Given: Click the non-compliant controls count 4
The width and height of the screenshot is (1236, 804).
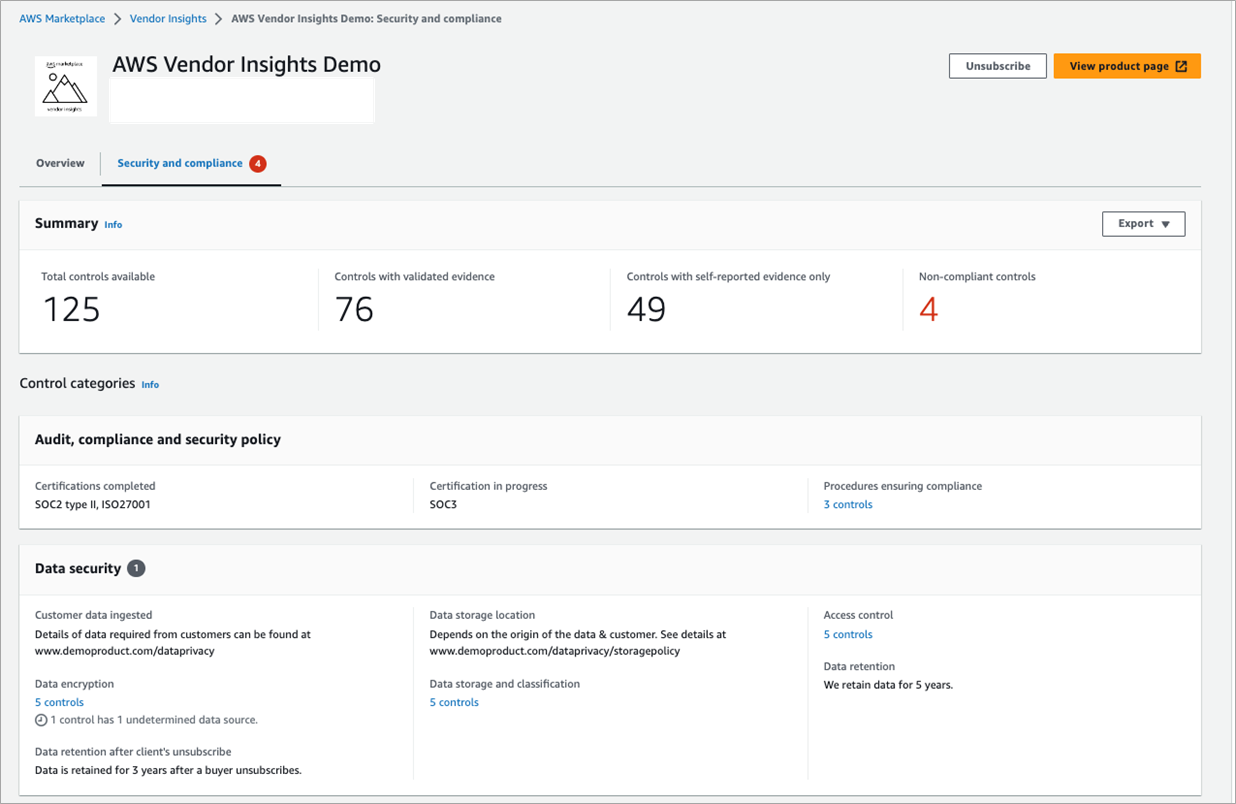Looking at the screenshot, I should pos(928,310).
